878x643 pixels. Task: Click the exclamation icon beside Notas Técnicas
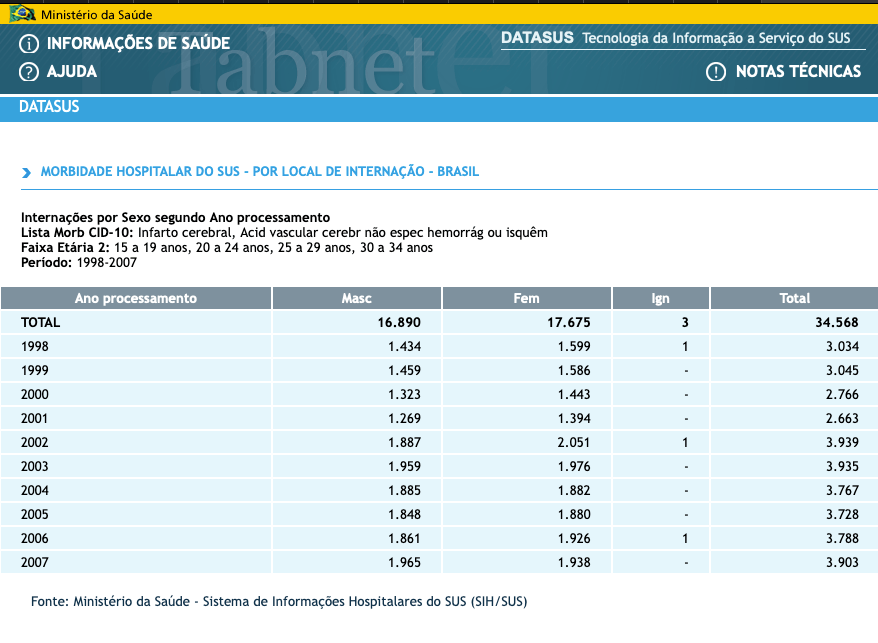pos(716,72)
